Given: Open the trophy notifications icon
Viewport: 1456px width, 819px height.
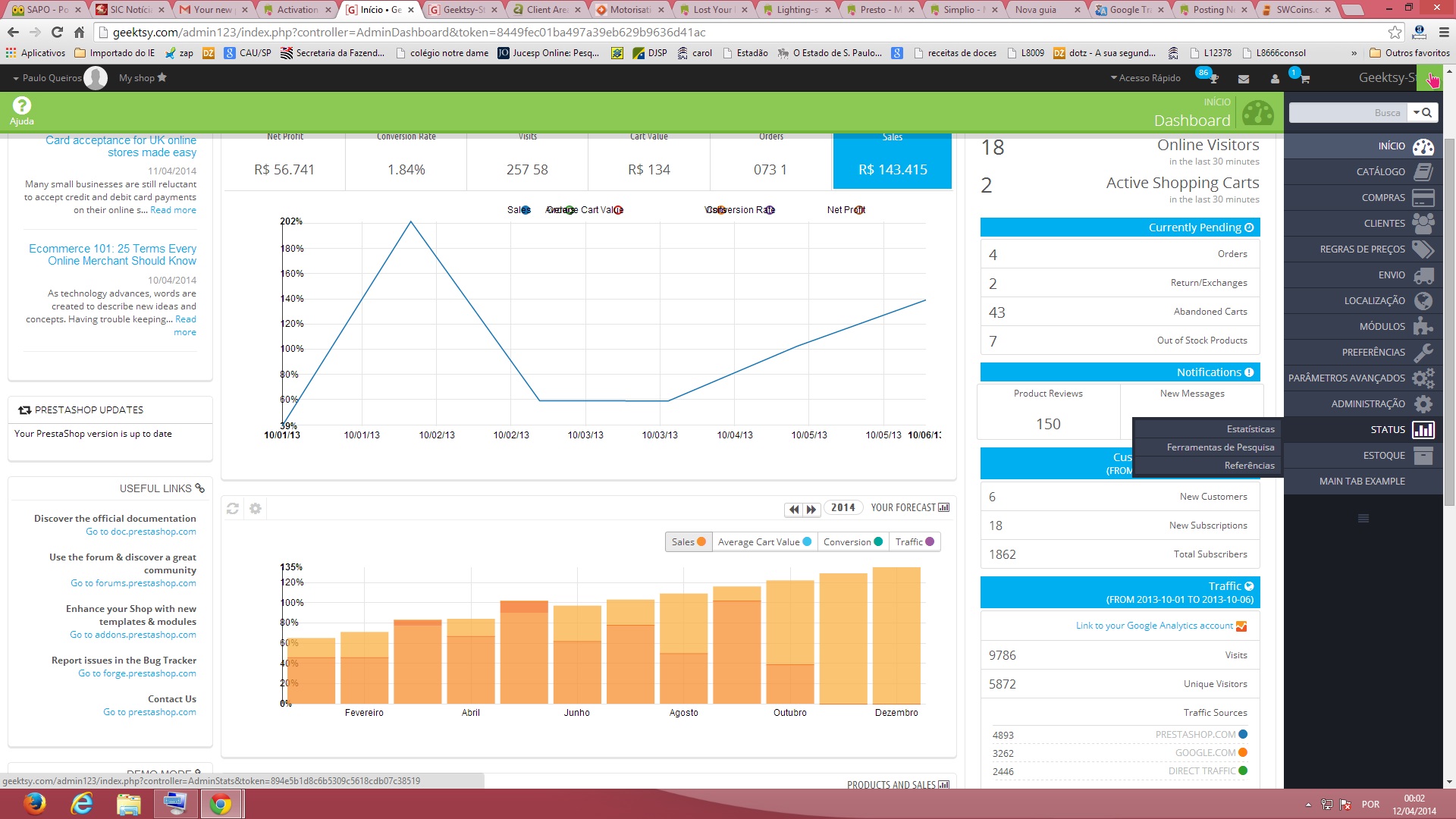Looking at the screenshot, I should pyautogui.click(x=1213, y=79).
